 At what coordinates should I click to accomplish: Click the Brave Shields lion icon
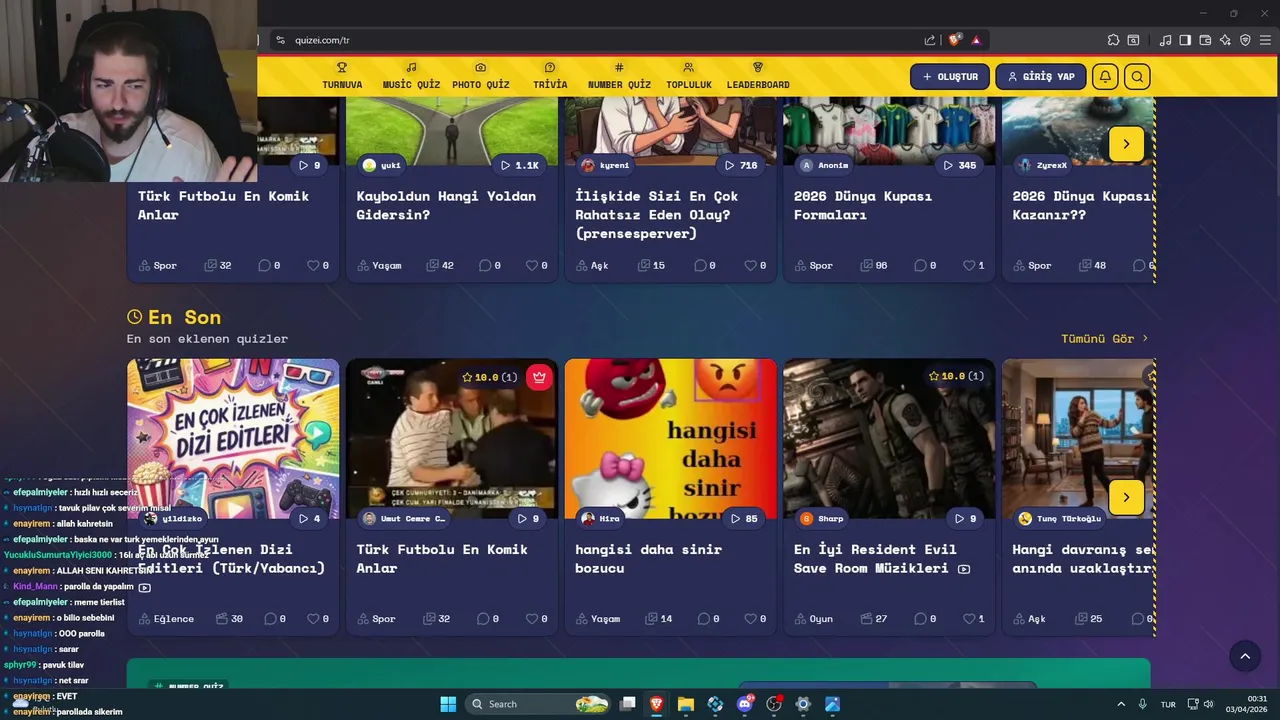[x=955, y=40]
